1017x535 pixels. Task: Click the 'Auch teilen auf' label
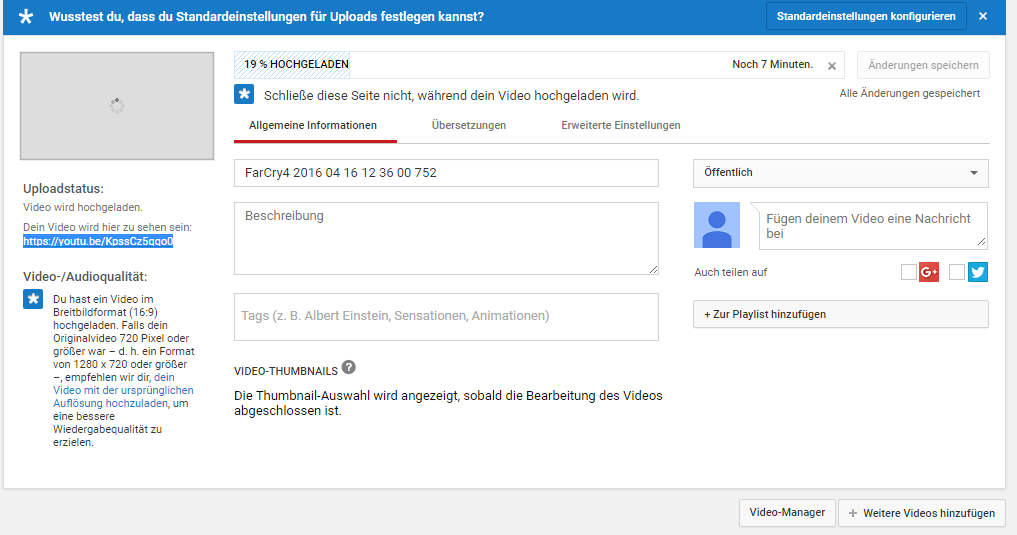(x=730, y=272)
